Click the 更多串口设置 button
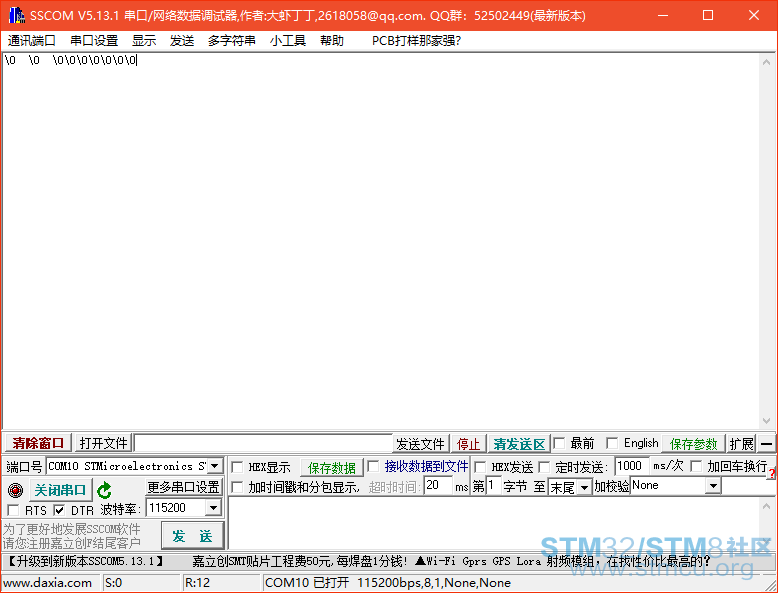This screenshot has height=593, width=778. tap(184, 487)
